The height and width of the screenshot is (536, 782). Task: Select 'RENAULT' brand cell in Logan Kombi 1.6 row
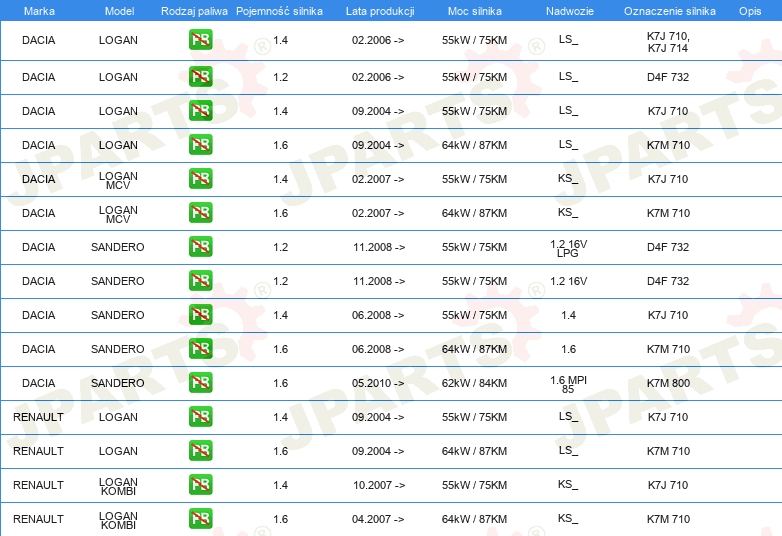38,519
